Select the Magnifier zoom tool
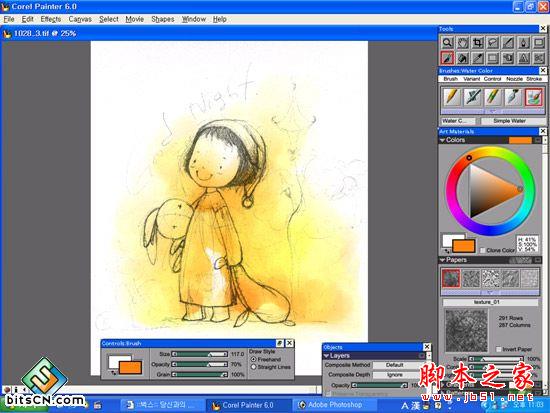Viewport: 550px width, 413px height. coord(447,43)
